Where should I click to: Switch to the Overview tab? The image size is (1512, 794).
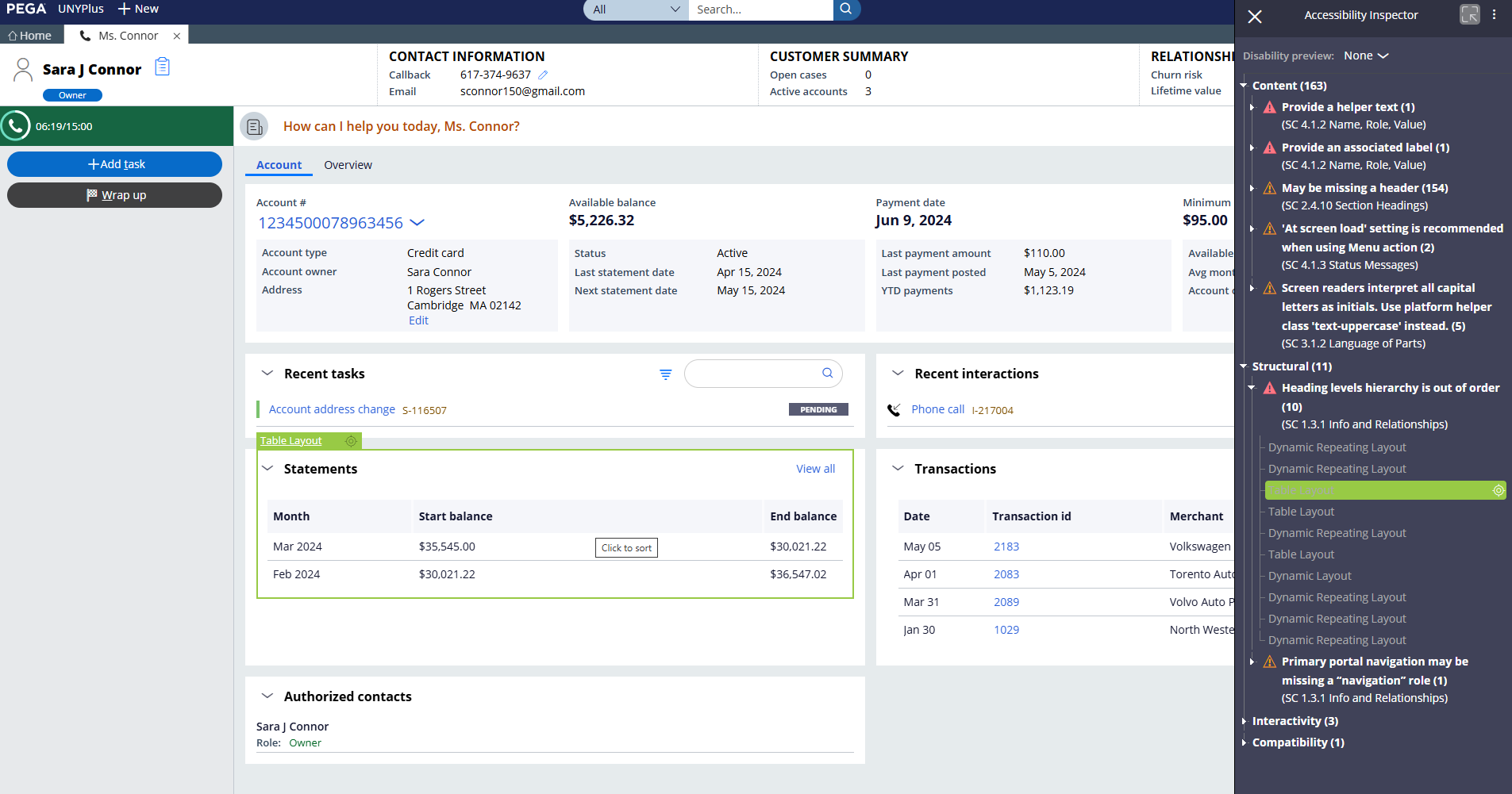coord(348,165)
